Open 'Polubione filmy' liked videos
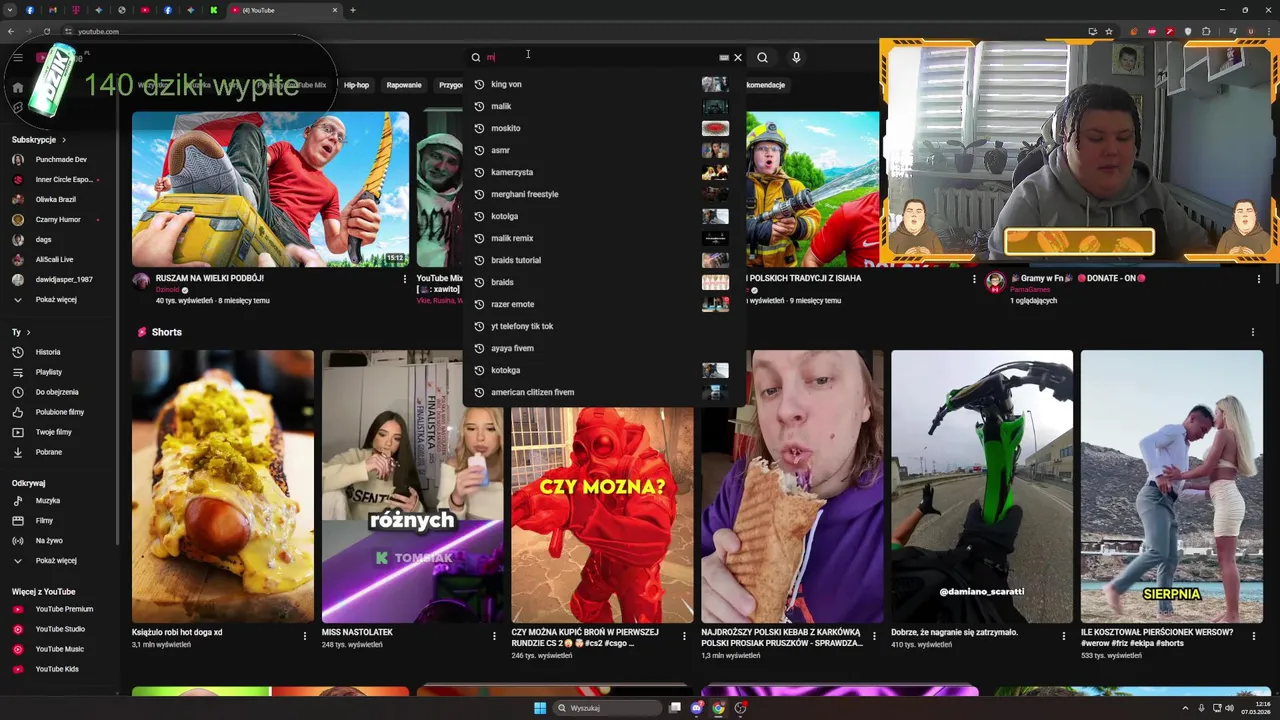The image size is (1280, 720). click(60, 412)
